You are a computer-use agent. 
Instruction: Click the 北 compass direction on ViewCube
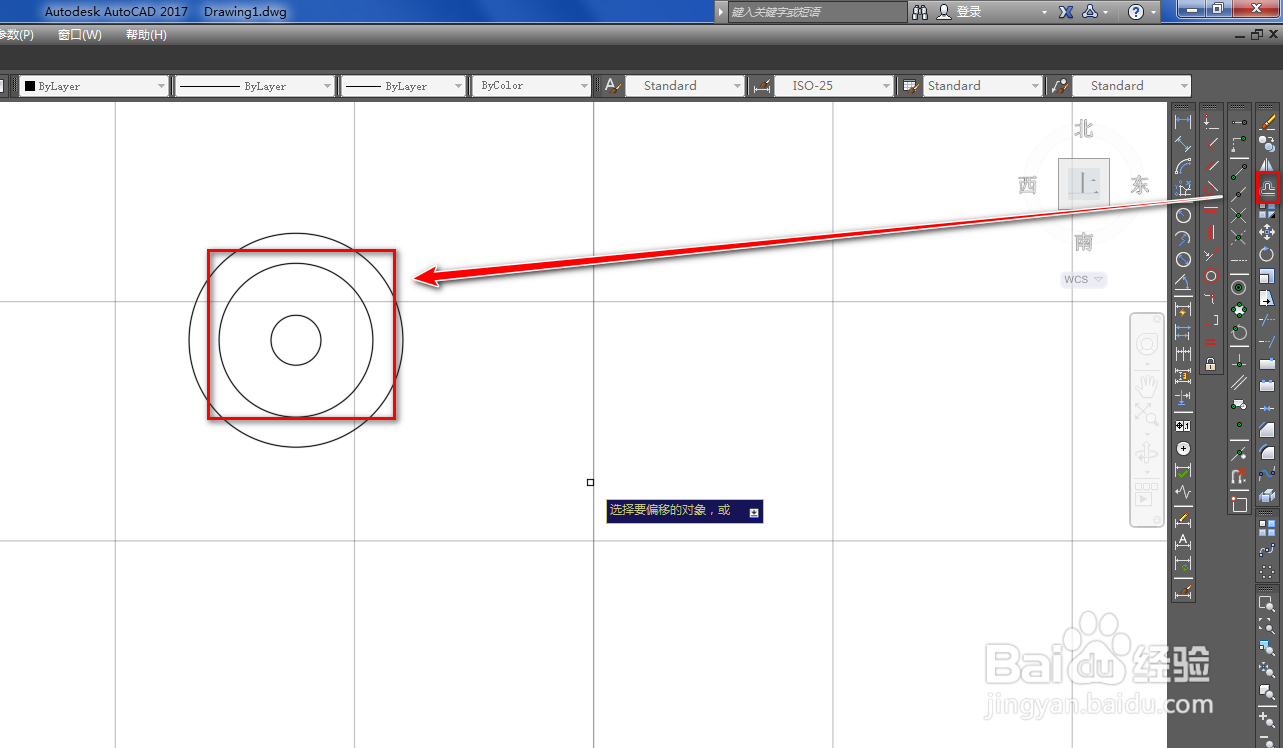coord(1084,128)
